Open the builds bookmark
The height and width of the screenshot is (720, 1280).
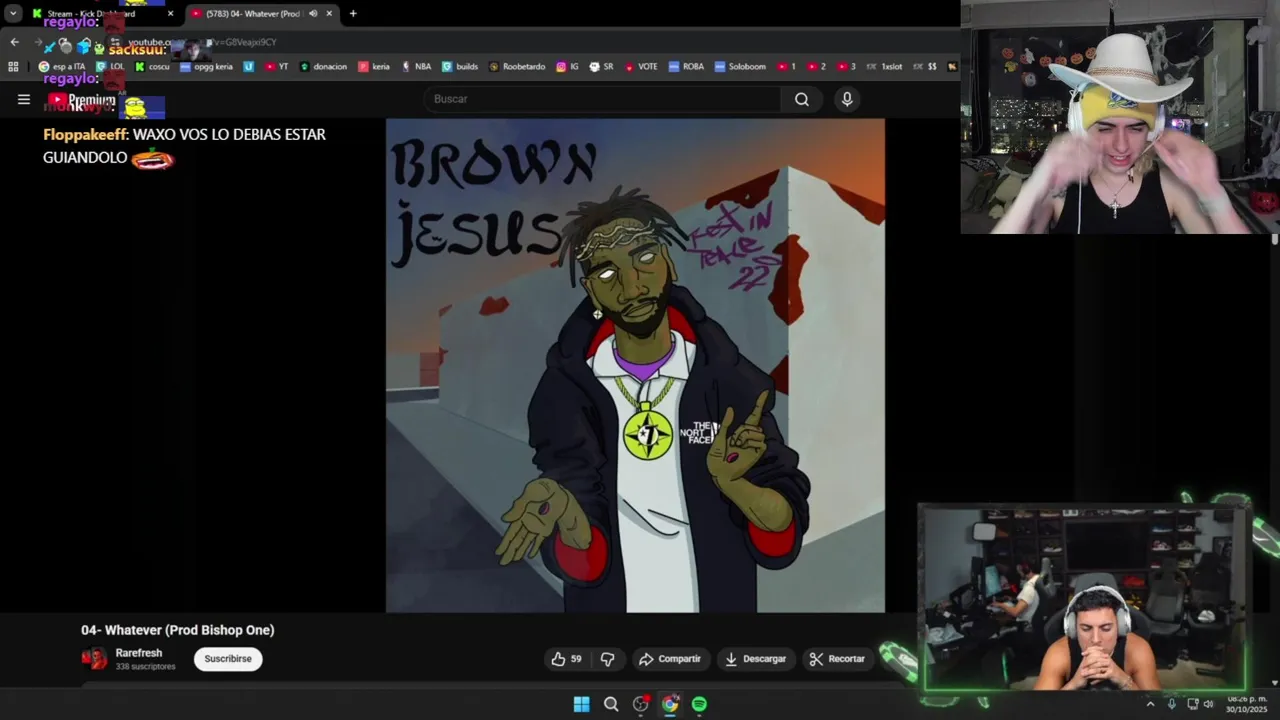pos(460,67)
